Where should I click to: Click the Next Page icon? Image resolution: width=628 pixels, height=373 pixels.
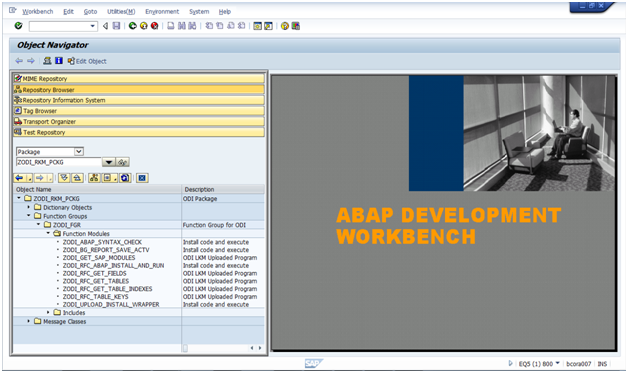pyautogui.click(x=231, y=26)
